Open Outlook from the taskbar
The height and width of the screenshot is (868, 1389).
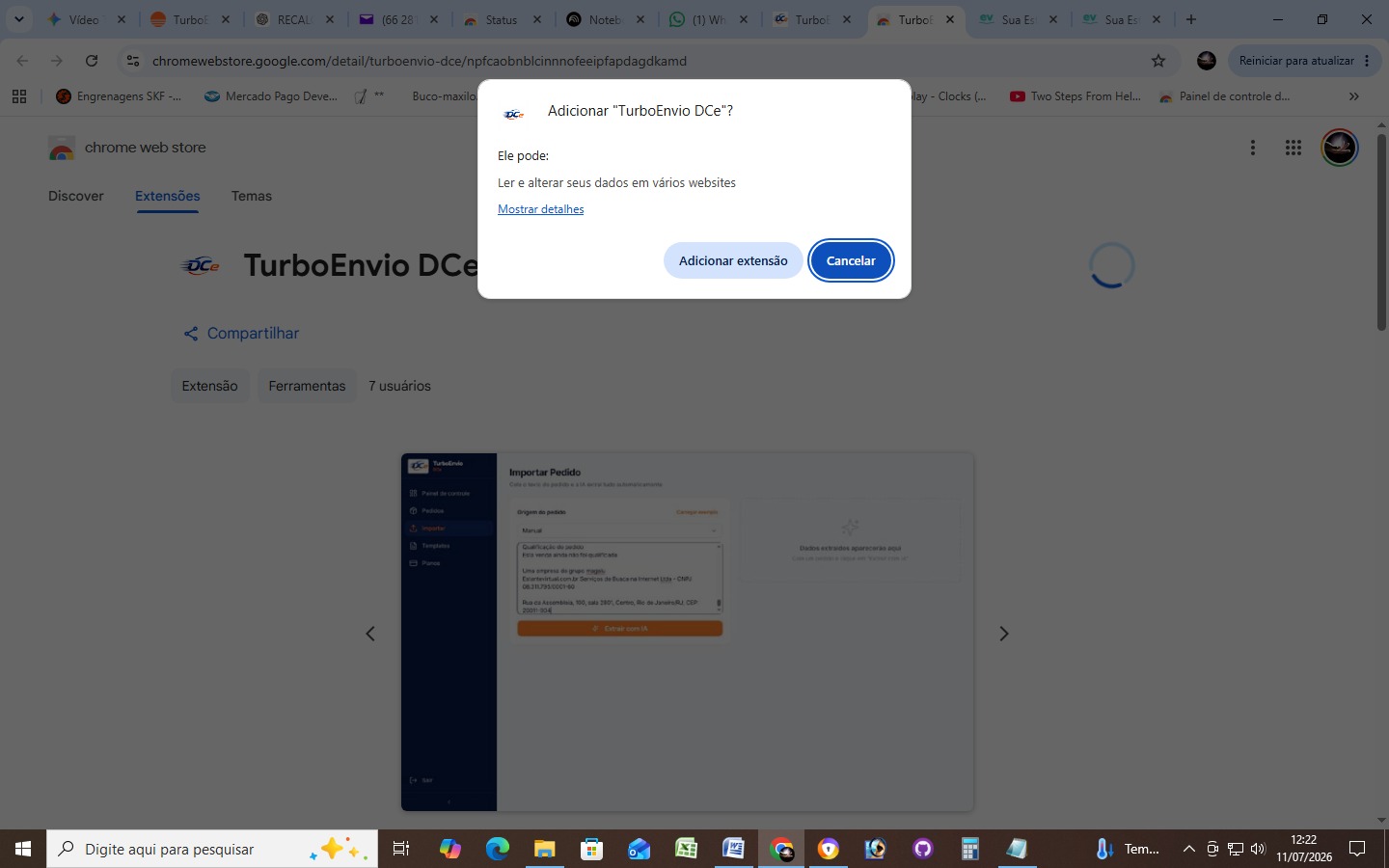tap(639, 849)
